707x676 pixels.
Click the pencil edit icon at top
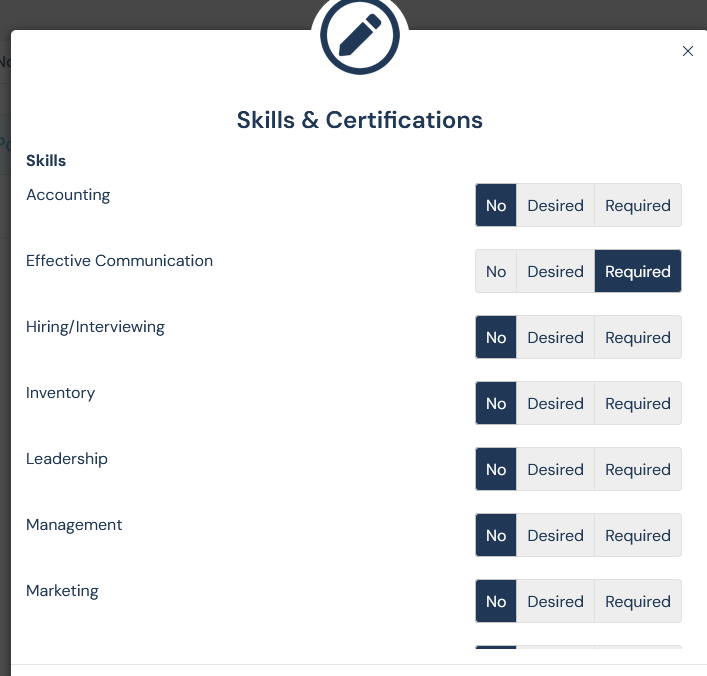pyautogui.click(x=359, y=35)
